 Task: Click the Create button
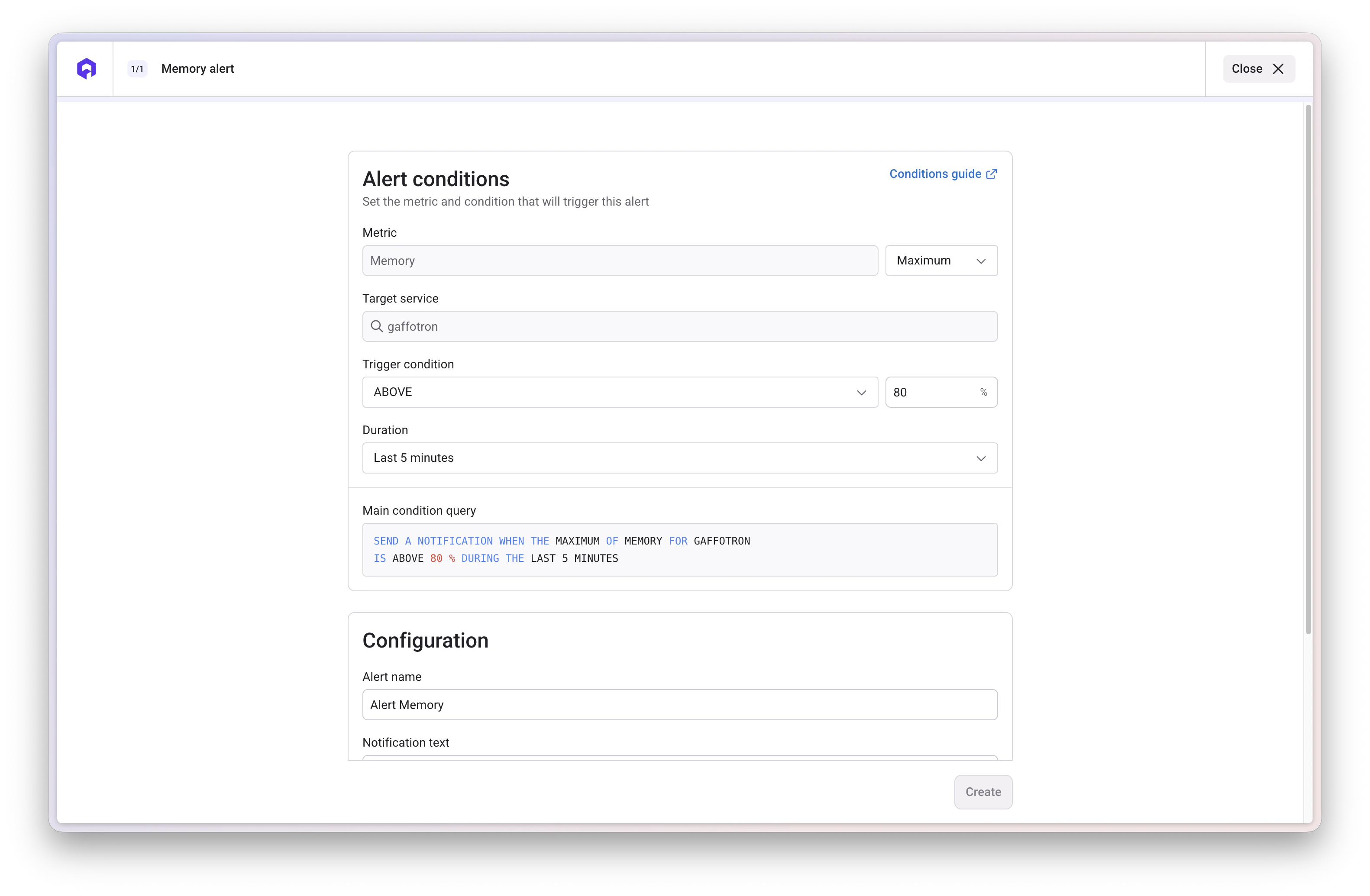click(x=983, y=792)
